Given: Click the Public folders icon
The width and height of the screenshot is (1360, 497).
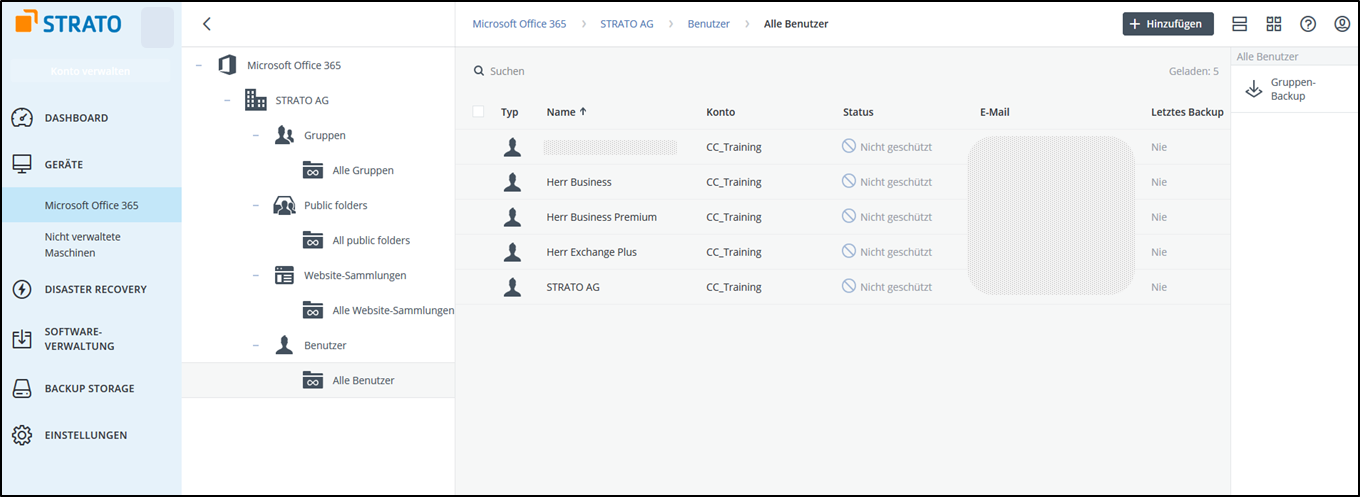Looking at the screenshot, I should click(284, 205).
